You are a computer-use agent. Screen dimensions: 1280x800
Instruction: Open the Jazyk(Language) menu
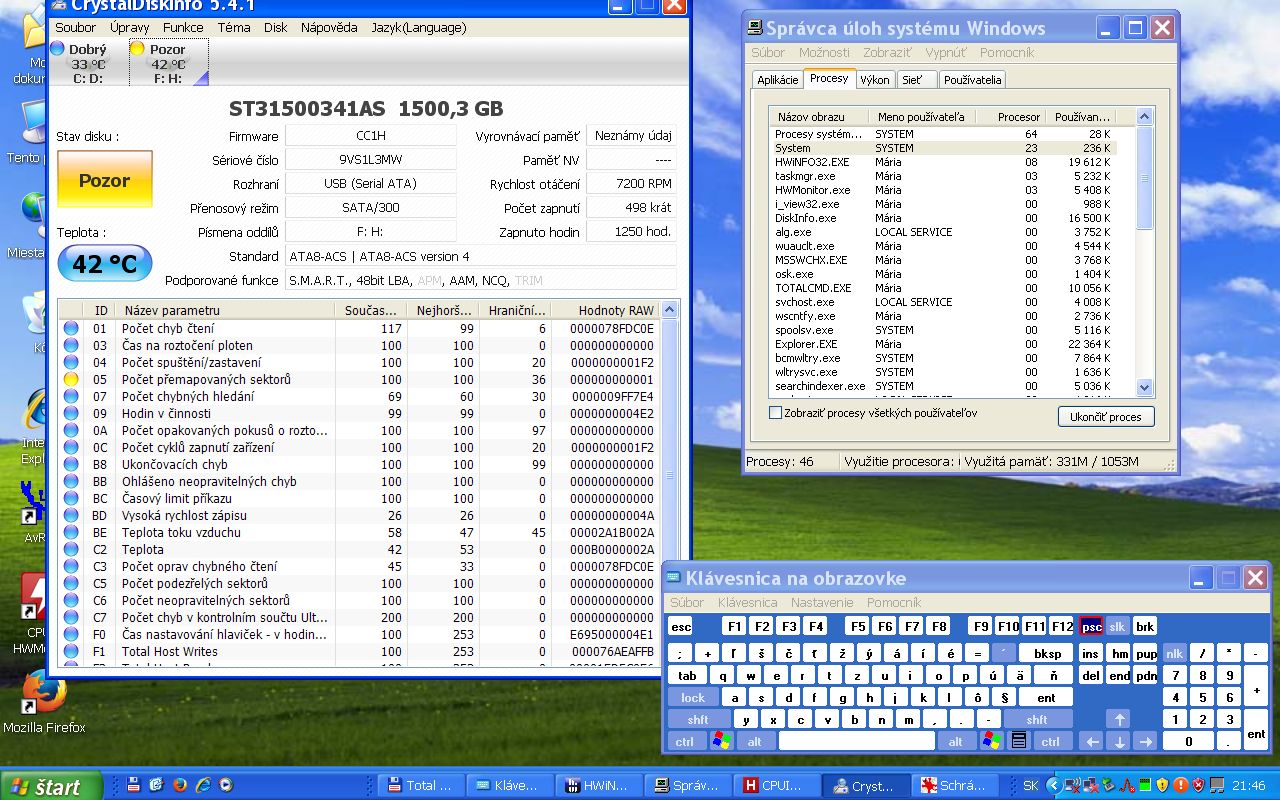click(418, 27)
